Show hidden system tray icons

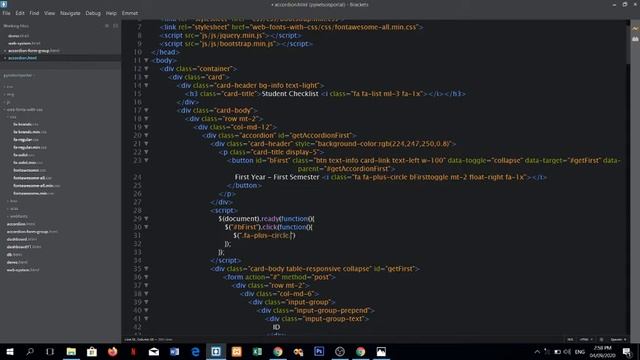(x=537, y=351)
